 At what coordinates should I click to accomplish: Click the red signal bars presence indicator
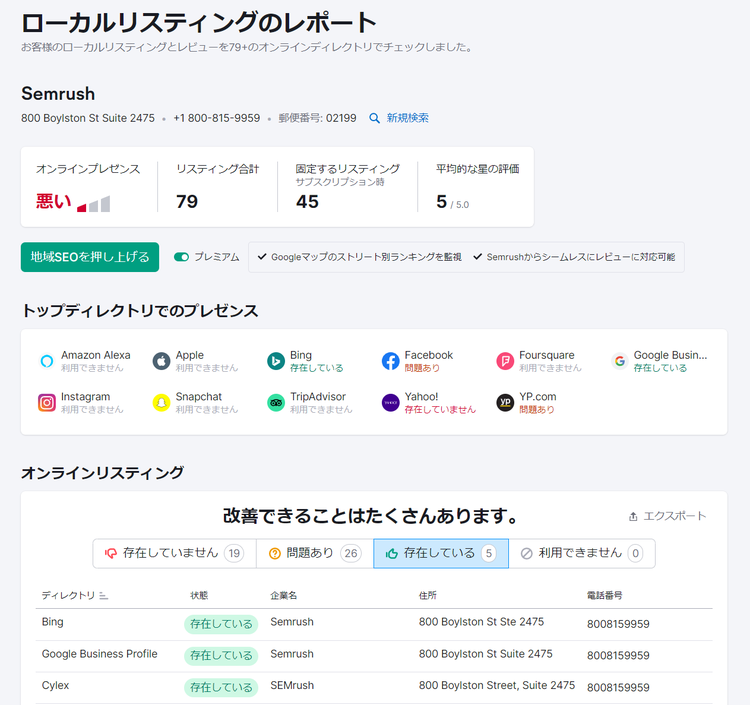[x=94, y=204]
